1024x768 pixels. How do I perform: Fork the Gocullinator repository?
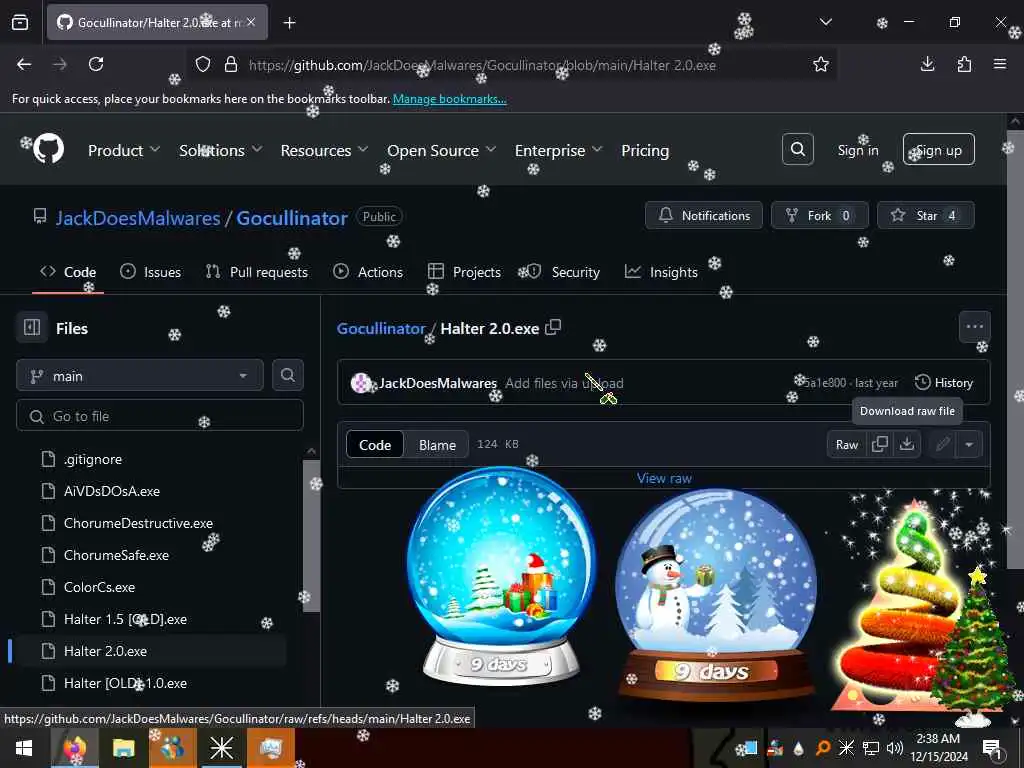pyautogui.click(x=819, y=216)
